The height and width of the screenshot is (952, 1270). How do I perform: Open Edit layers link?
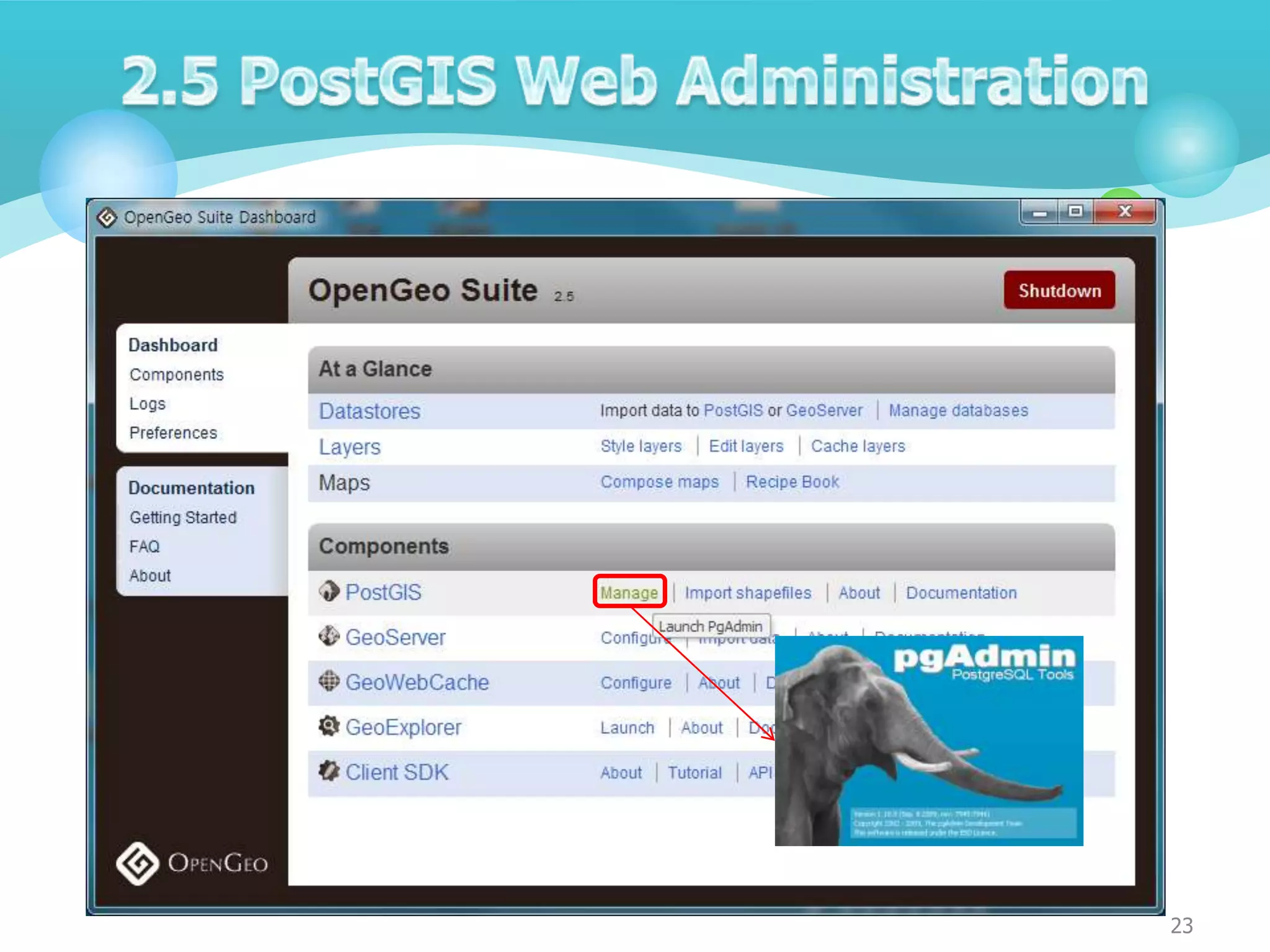coord(746,446)
